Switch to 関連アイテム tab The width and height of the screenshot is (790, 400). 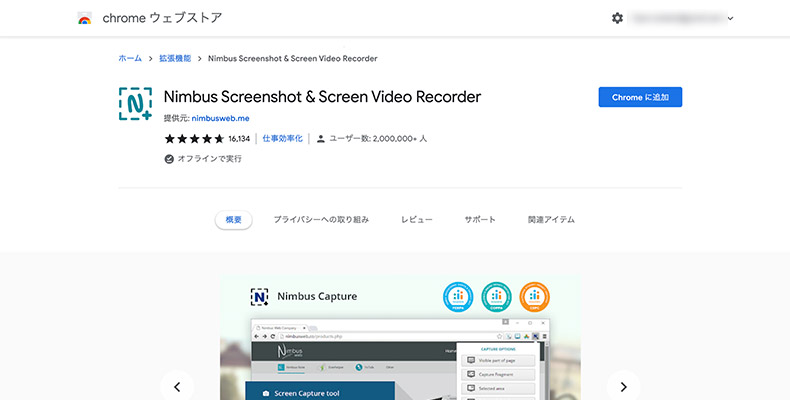coord(551,220)
